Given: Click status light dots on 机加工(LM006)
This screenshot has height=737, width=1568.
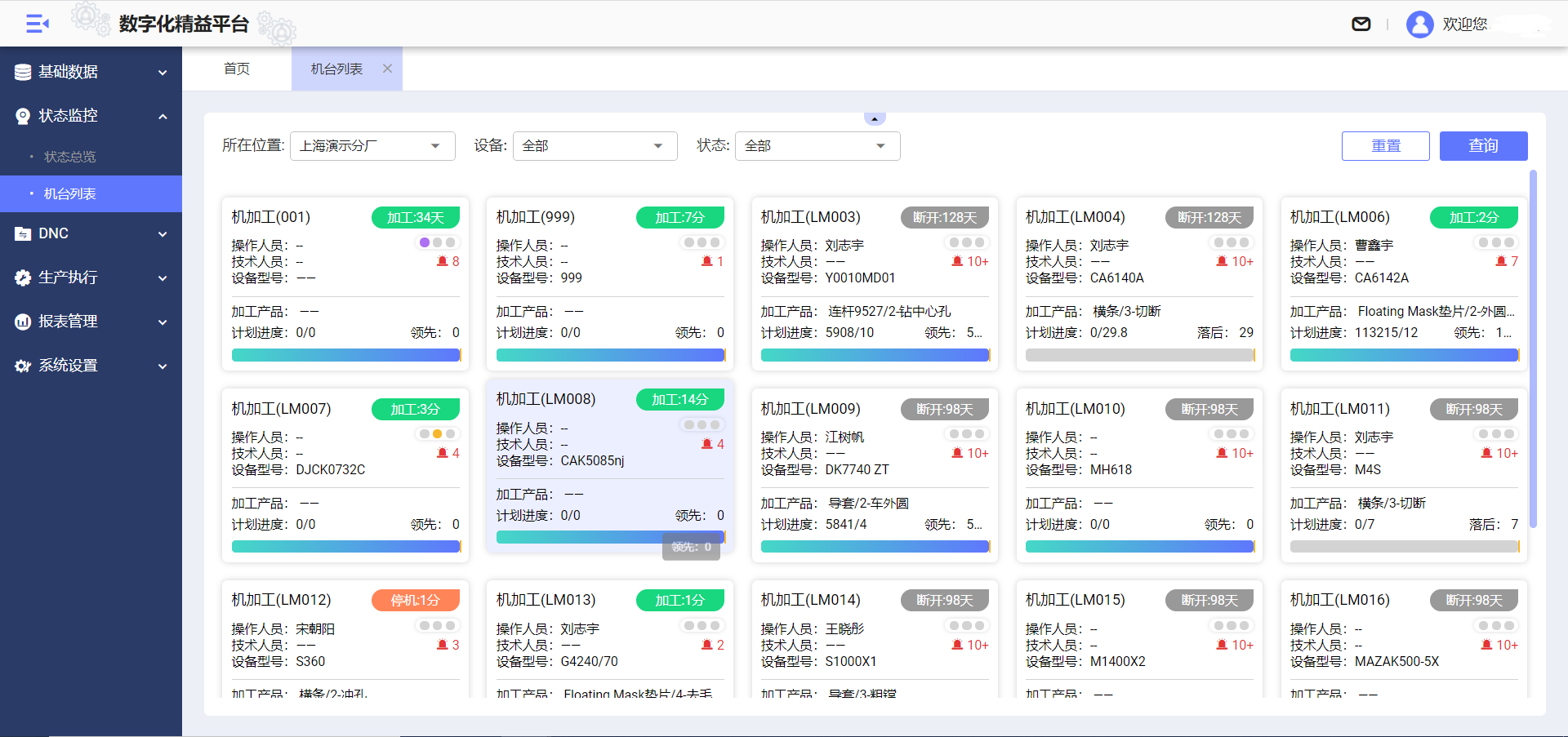Looking at the screenshot, I should coord(1495,242).
